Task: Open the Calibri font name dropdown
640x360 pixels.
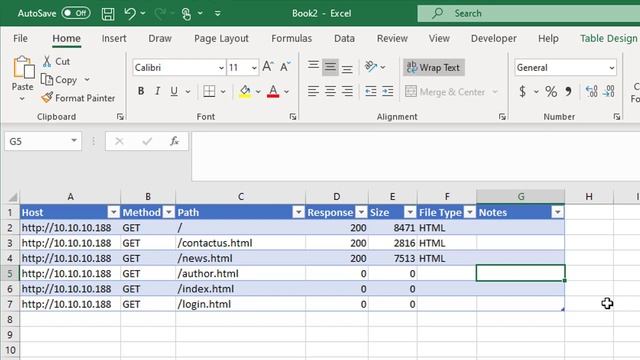Action: 221,68
